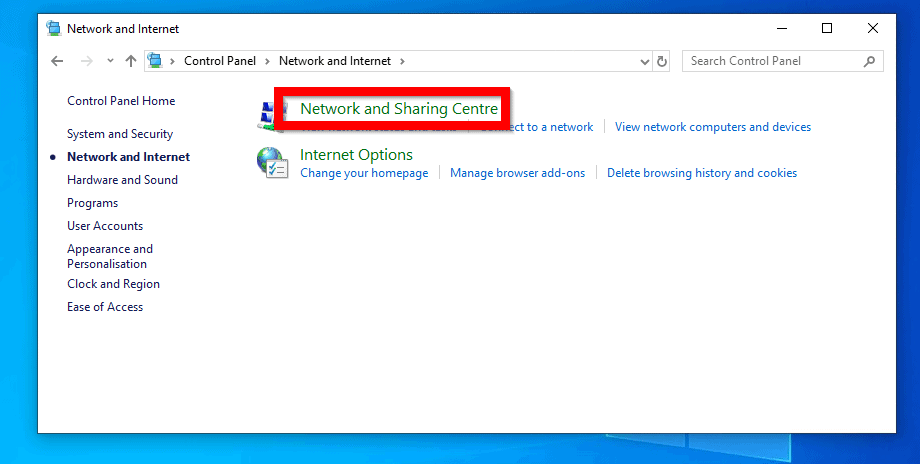Viewport: 920px width, 464px height.
Task: Click the Network and Sharing Centre icon
Action: (x=267, y=114)
